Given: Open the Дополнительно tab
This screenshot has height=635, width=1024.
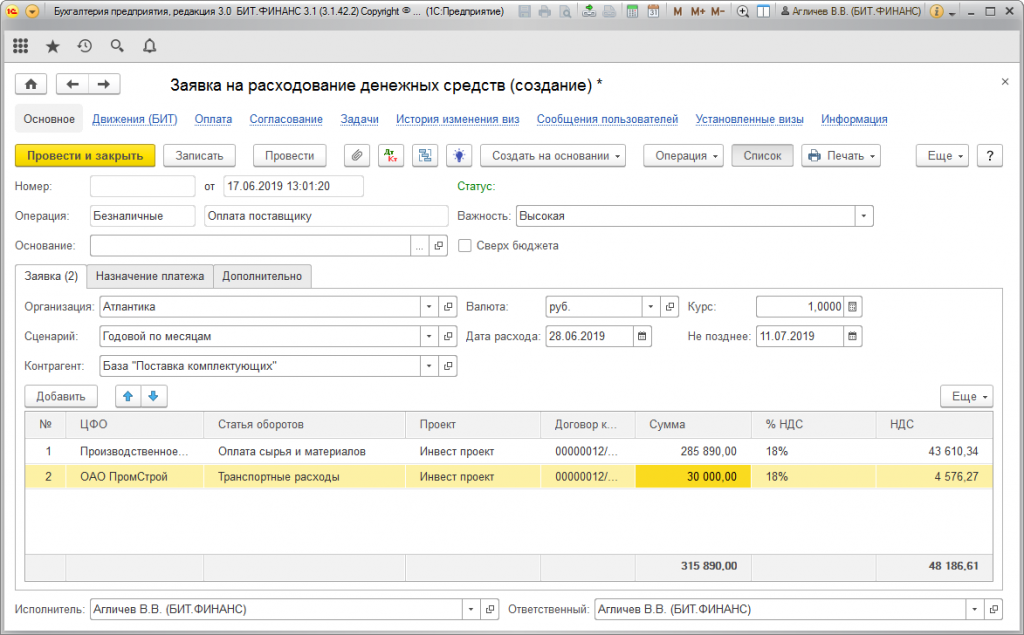Looking at the screenshot, I should (262, 276).
